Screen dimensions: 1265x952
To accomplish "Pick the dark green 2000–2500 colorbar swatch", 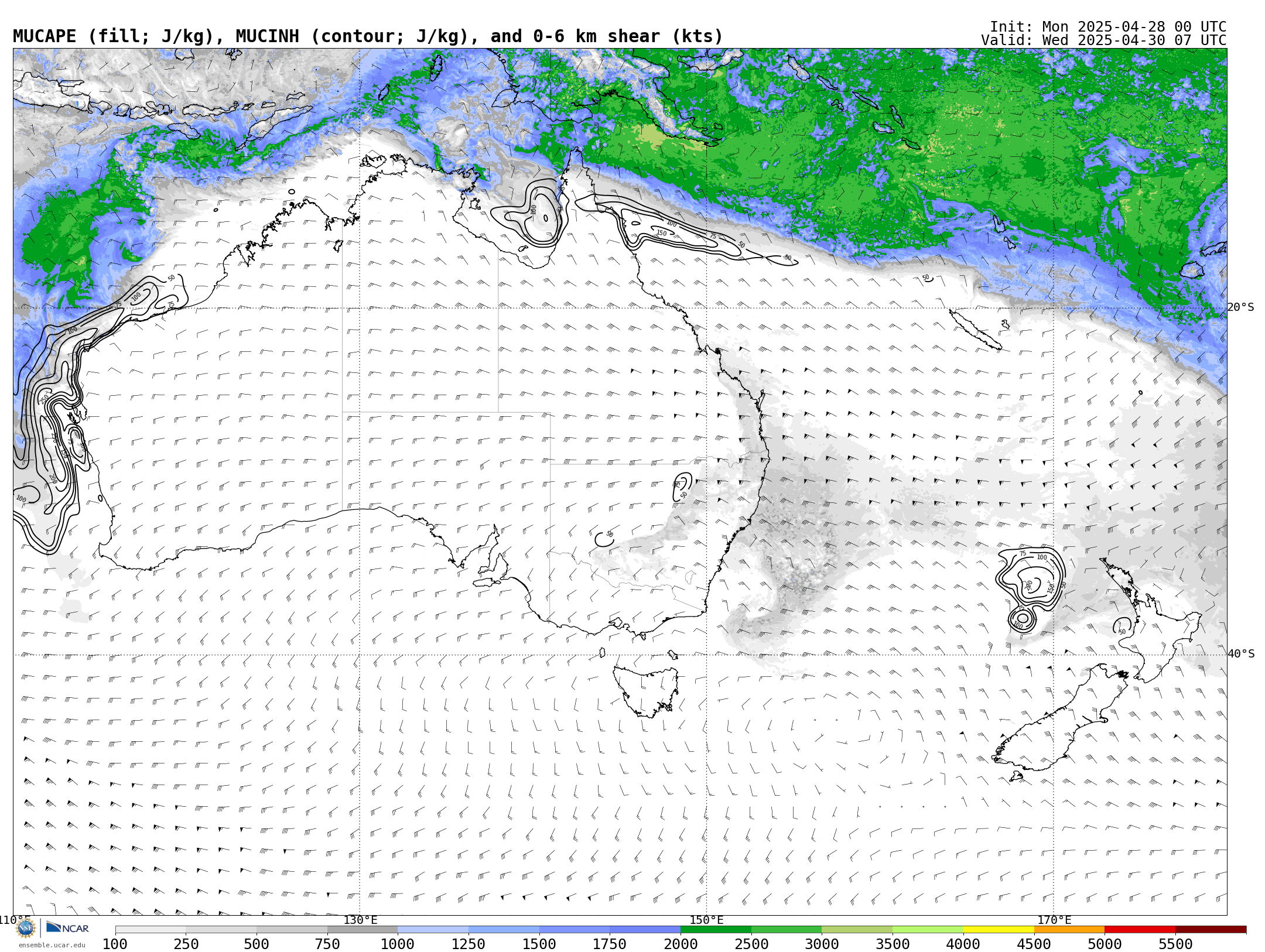I will coord(716,930).
